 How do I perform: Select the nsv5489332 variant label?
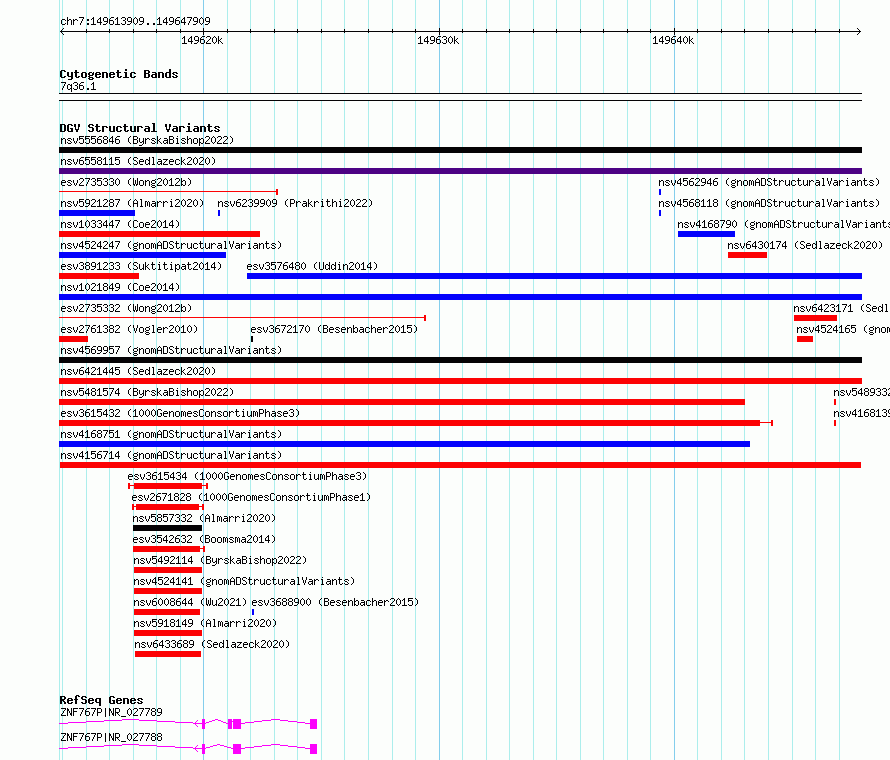tap(861, 392)
